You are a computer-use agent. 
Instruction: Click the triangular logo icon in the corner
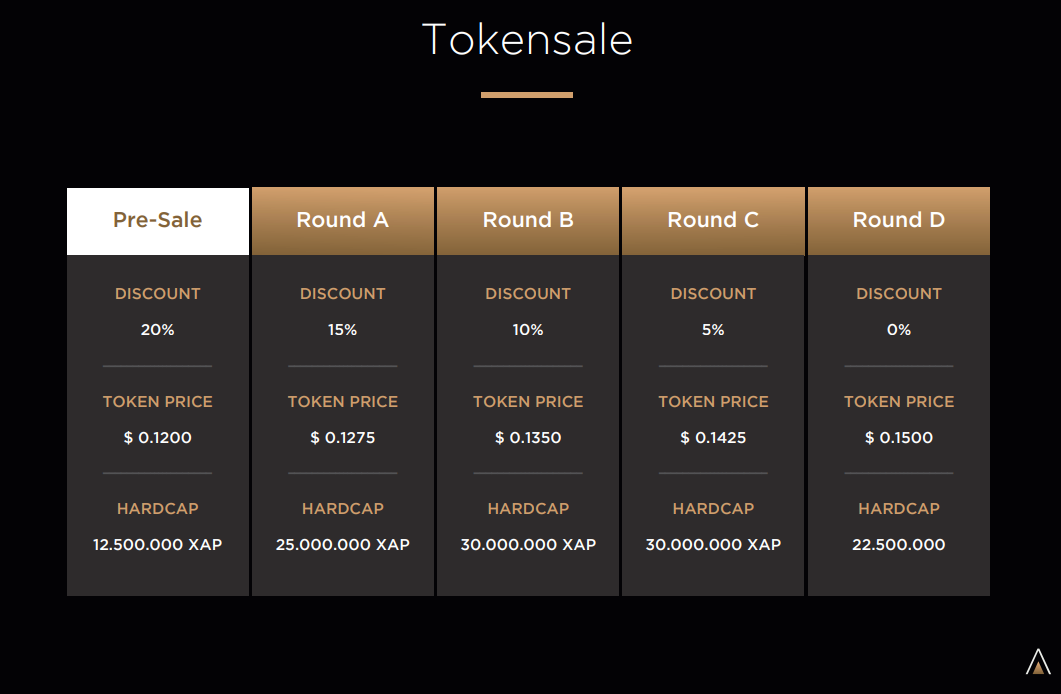(1038, 662)
